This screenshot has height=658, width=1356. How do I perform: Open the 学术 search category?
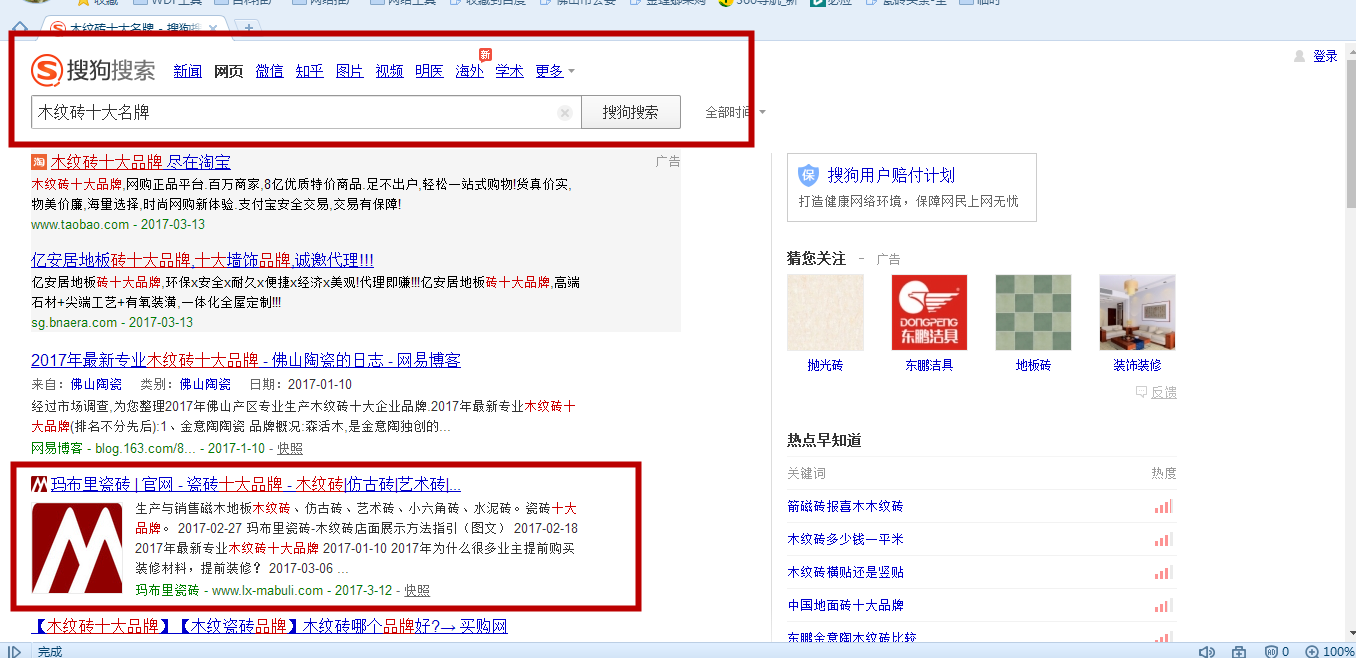(510, 71)
